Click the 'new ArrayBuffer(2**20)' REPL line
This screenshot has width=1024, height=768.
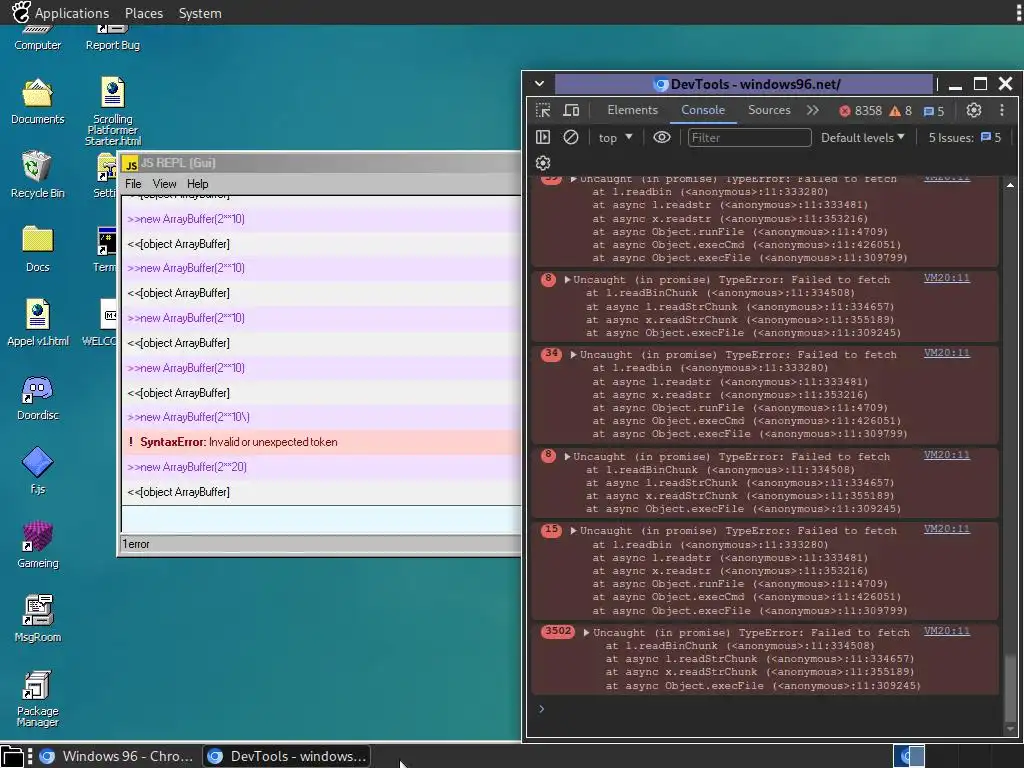point(321,467)
